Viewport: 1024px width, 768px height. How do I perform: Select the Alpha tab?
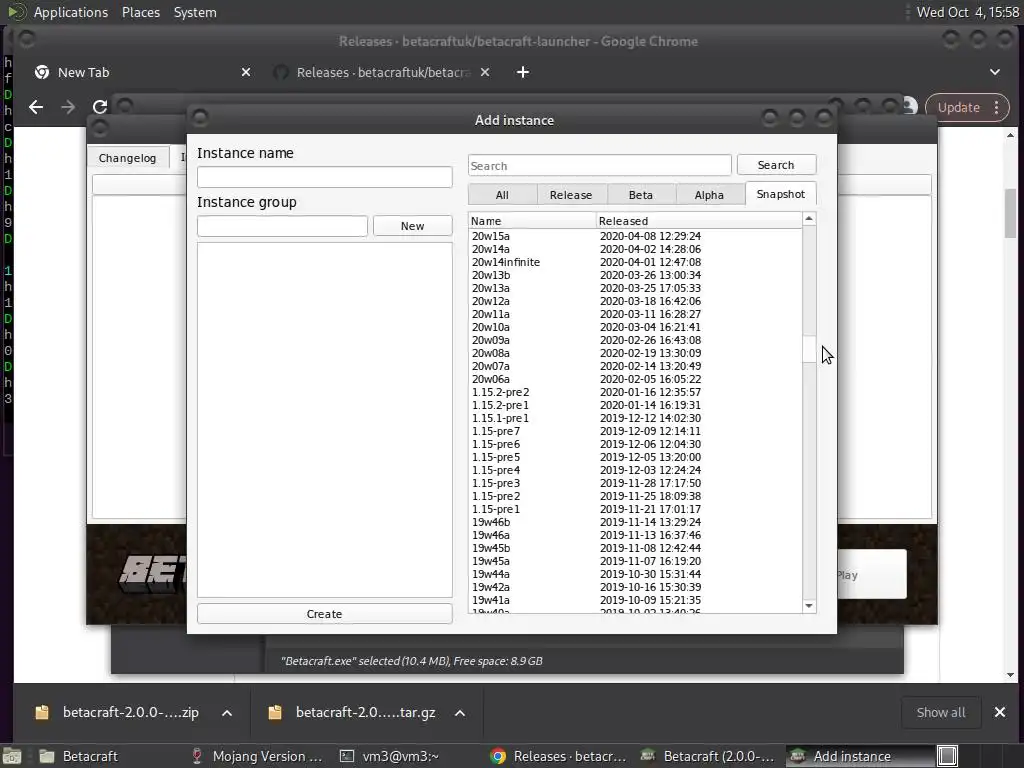point(709,195)
